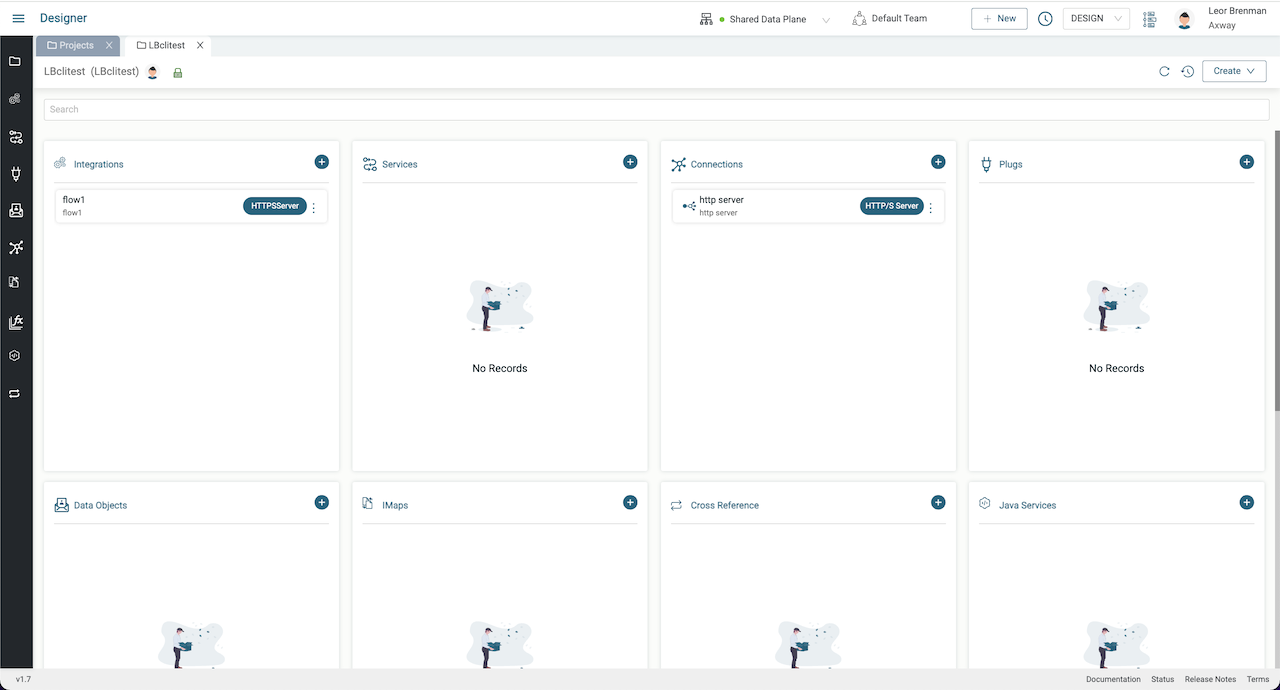The width and height of the screenshot is (1280, 690).
Task: Open the Status link in footer
Action: point(1162,679)
